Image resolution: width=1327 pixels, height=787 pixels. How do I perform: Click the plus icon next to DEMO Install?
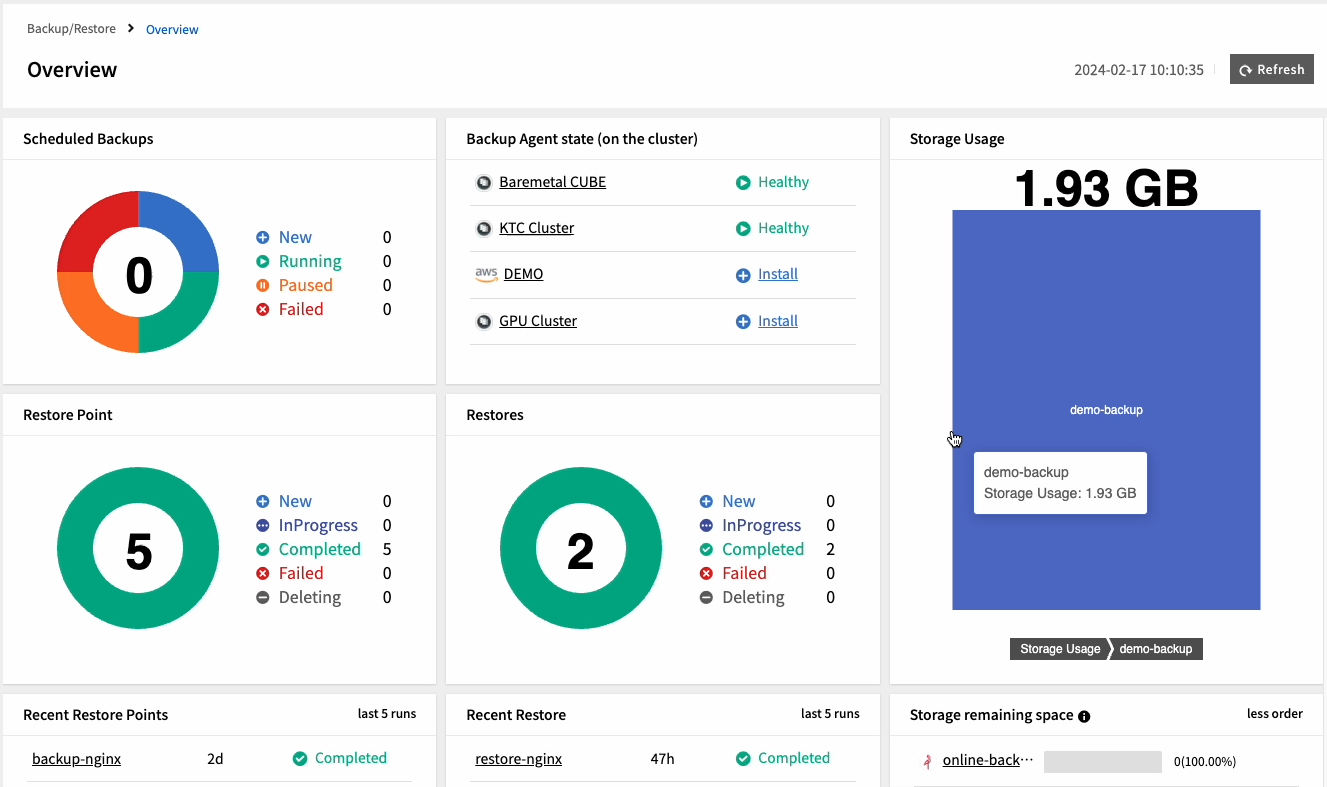click(743, 275)
